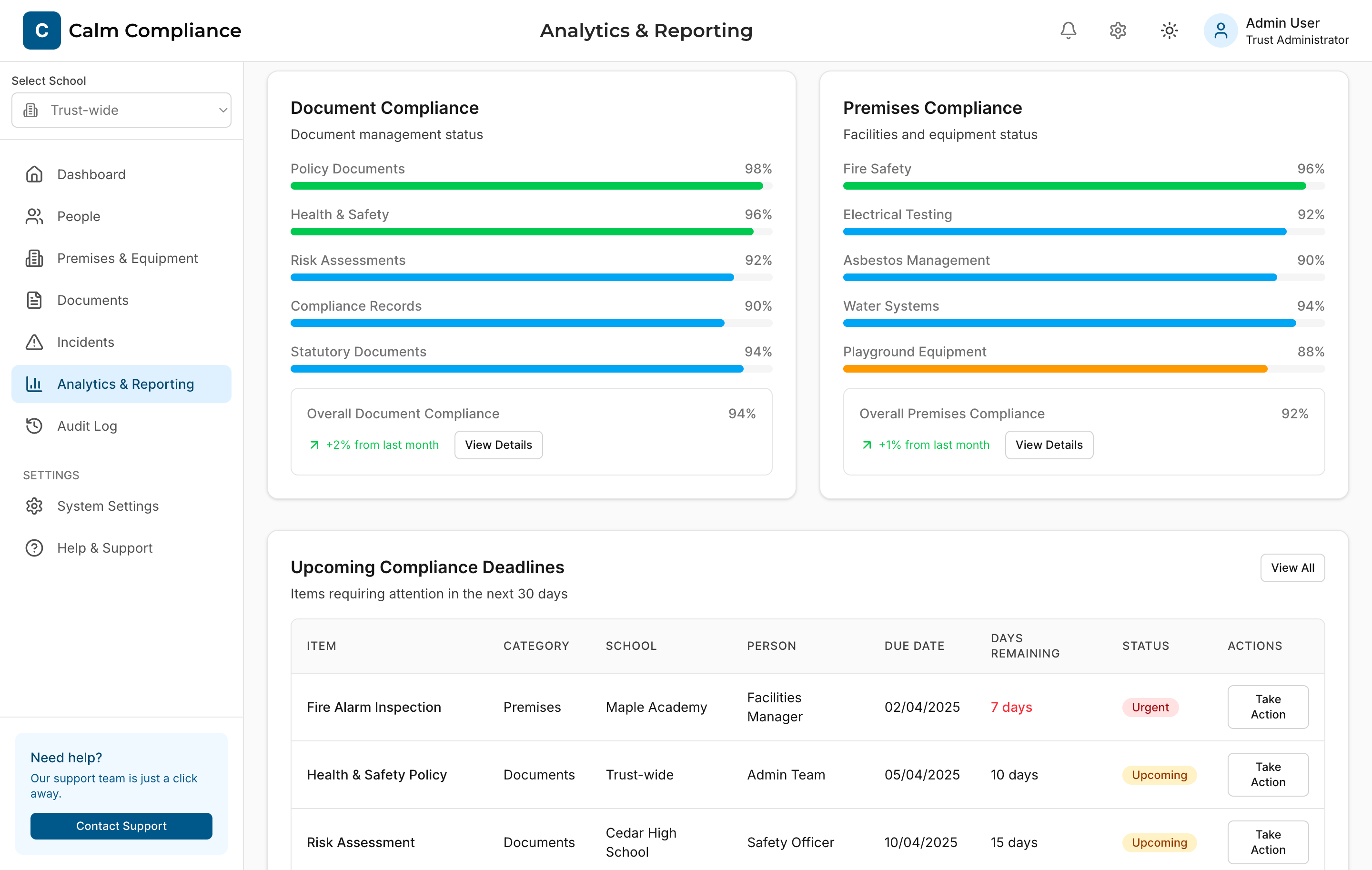
Task: Click the Safety Officer person cell
Action: [790, 843]
